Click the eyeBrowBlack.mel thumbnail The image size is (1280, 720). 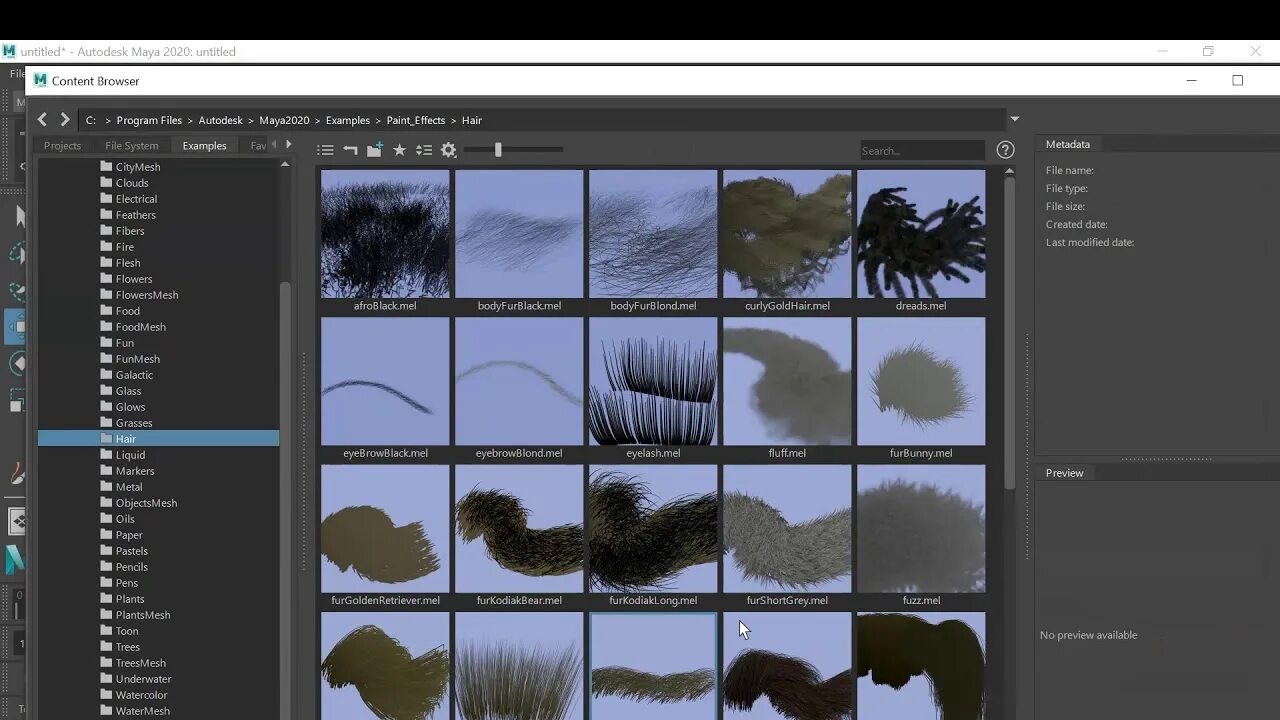385,381
